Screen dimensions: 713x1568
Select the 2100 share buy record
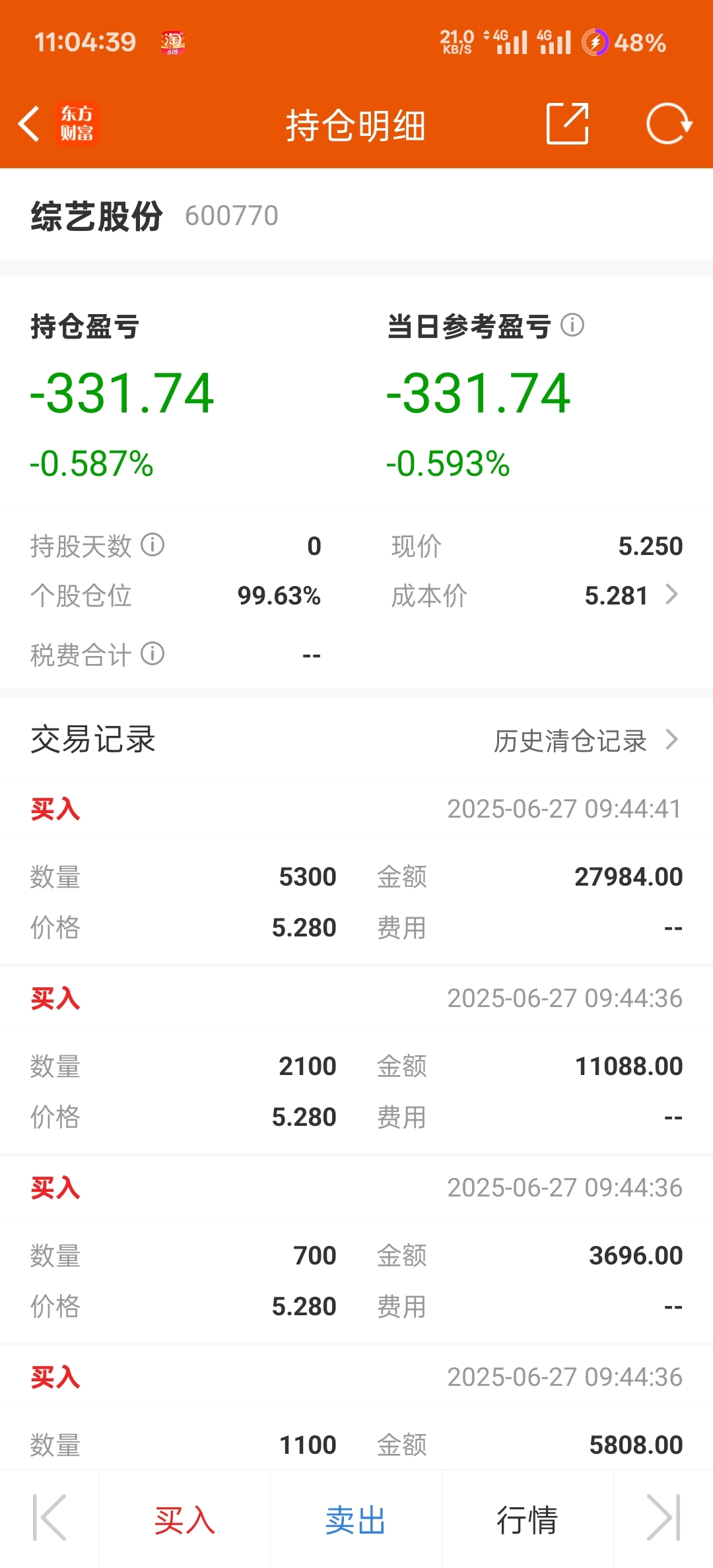(356, 1061)
